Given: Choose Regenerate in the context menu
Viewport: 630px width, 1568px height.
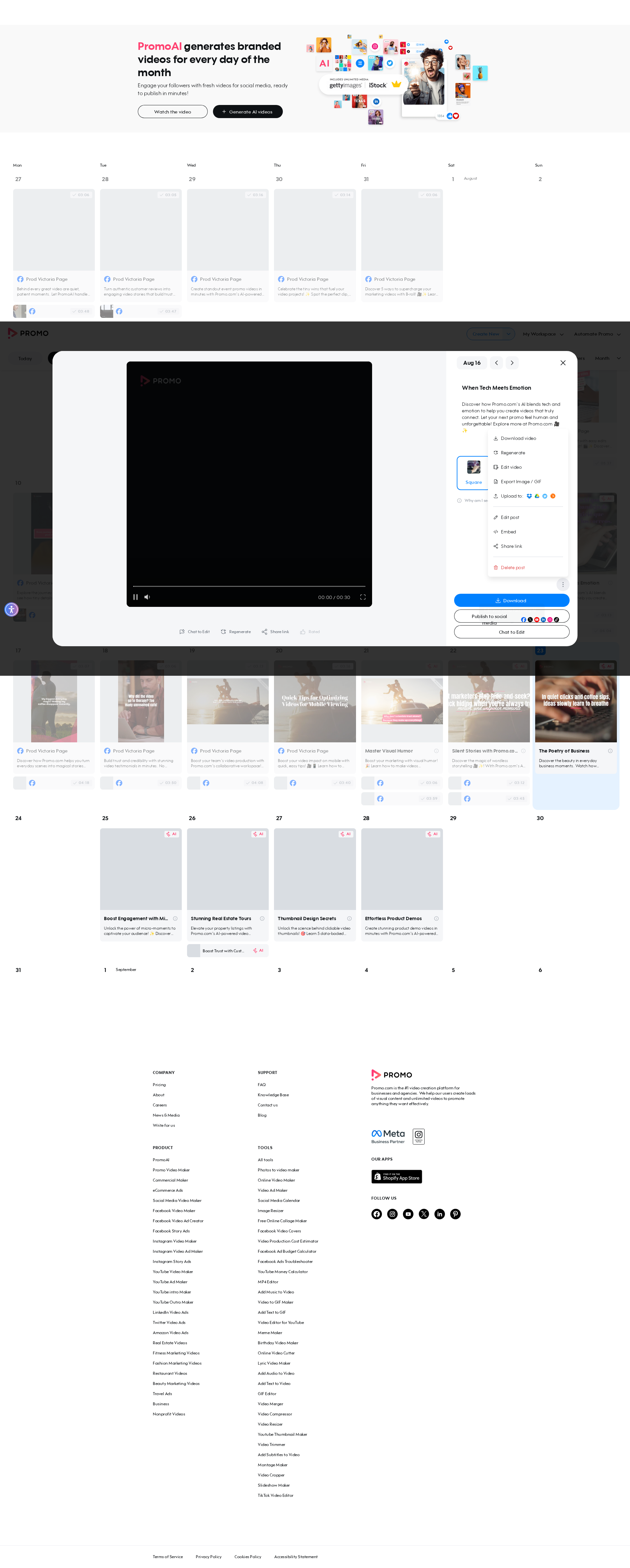Looking at the screenshot, I should point(528,453).
